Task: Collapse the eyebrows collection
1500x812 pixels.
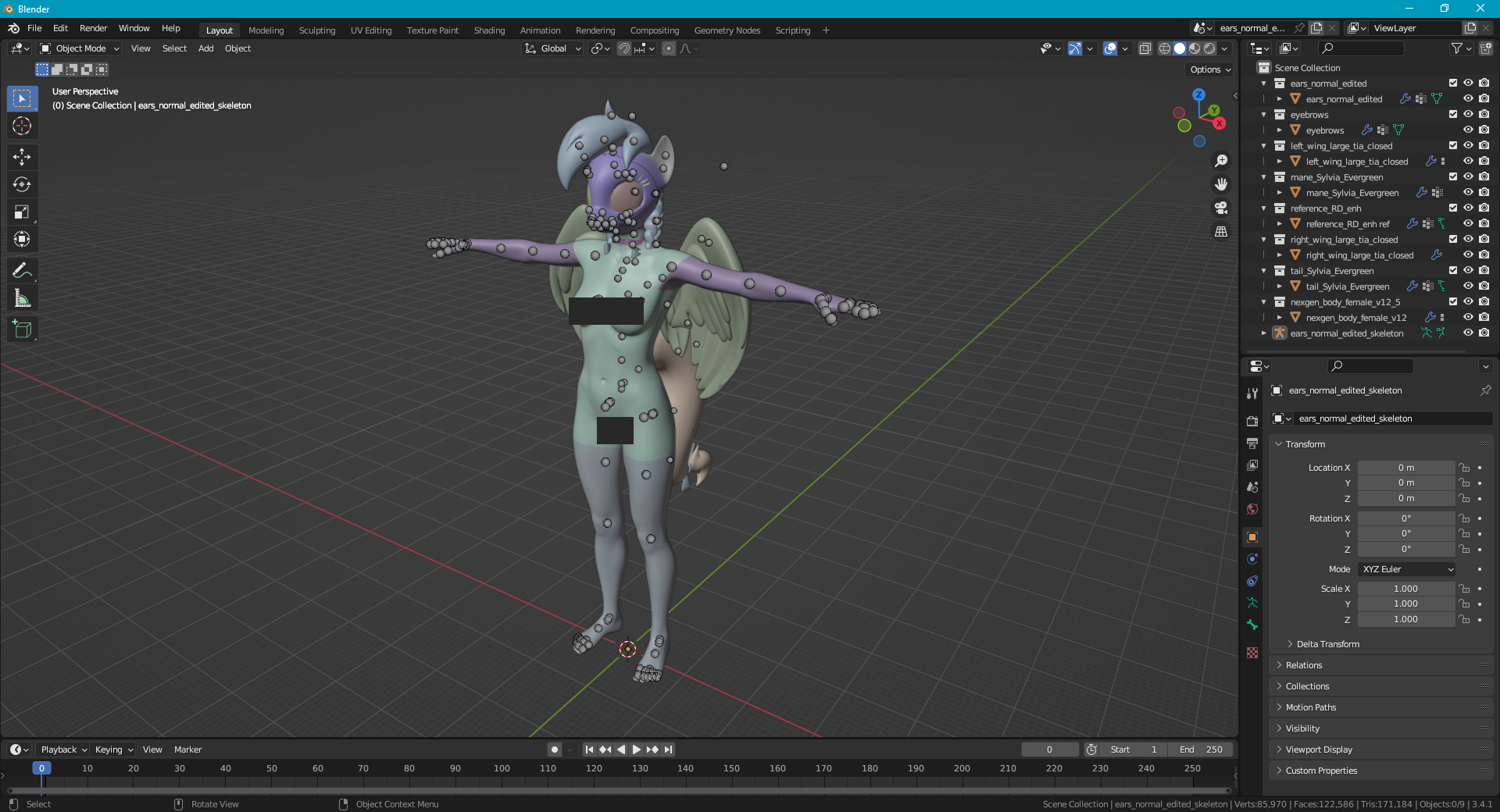Action: point(1264,115)
